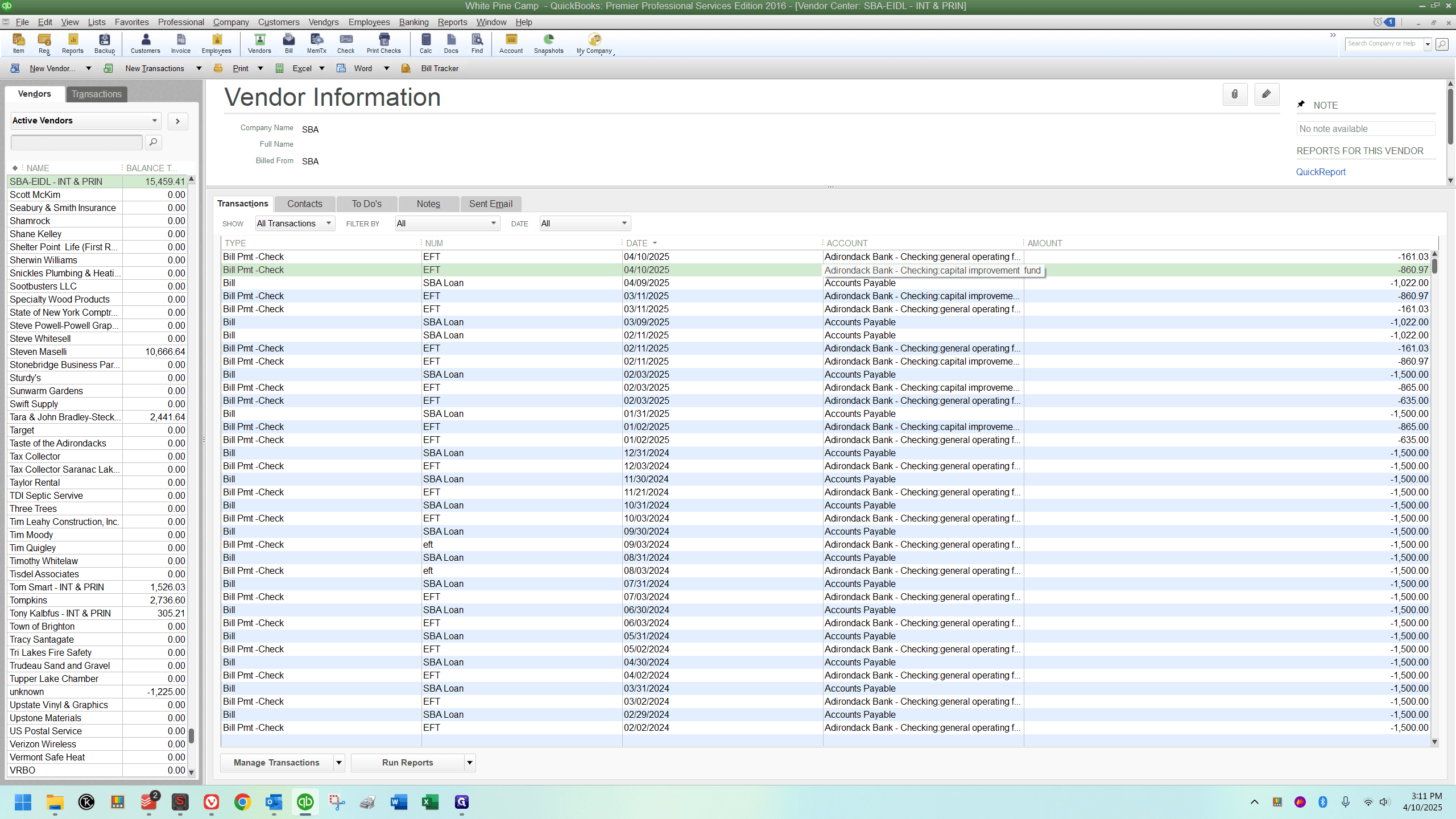This screenshot has height=819, width=1456.
Task: Open the Item list toolbar icon
Action: (19, 43)
